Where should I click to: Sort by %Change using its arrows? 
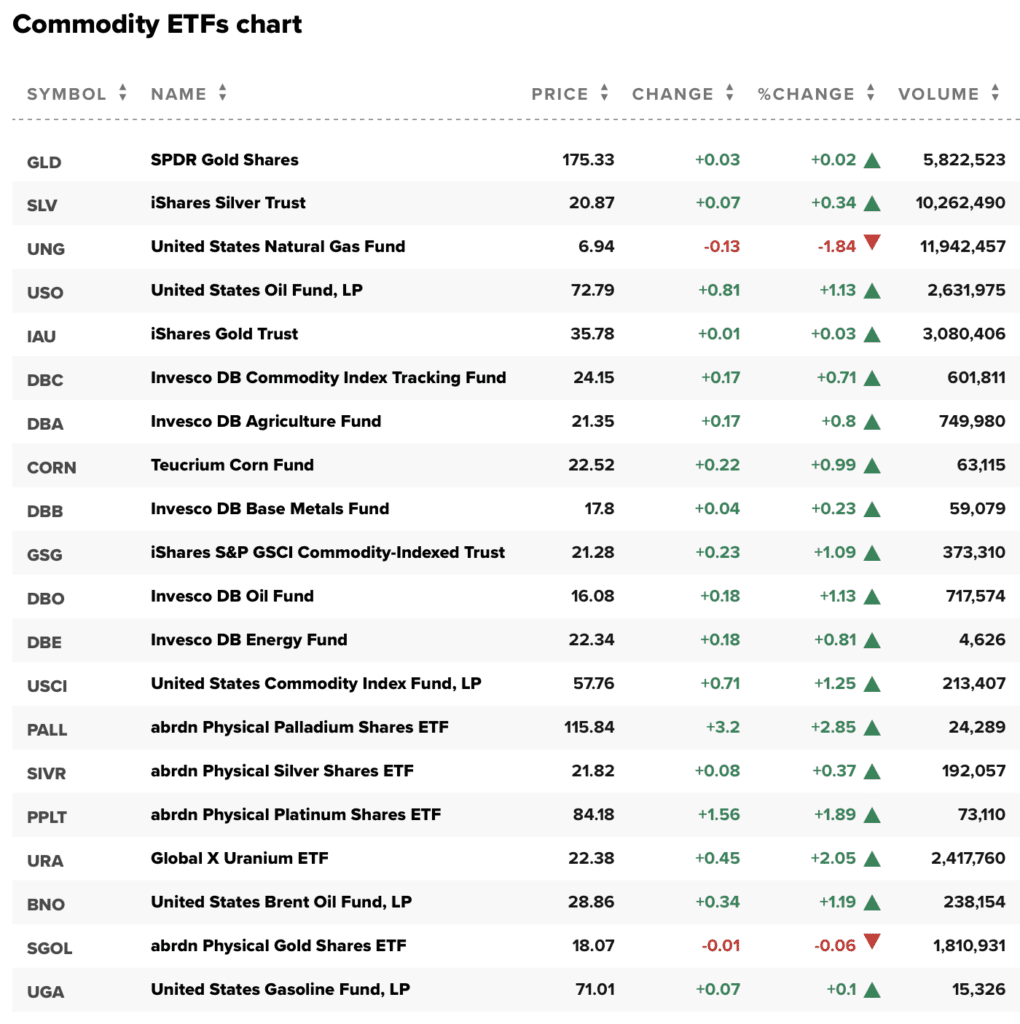pyautogui.click(x=871, y=93)
